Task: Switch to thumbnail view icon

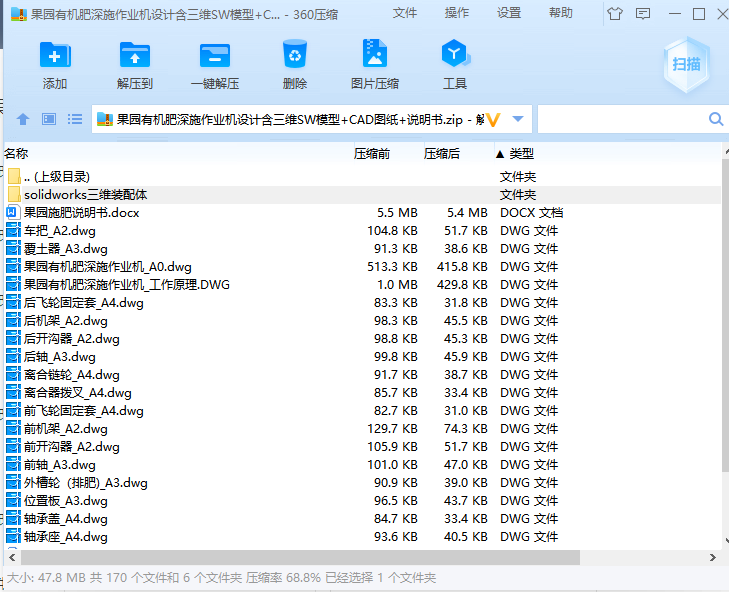Action: pos(49,120)
